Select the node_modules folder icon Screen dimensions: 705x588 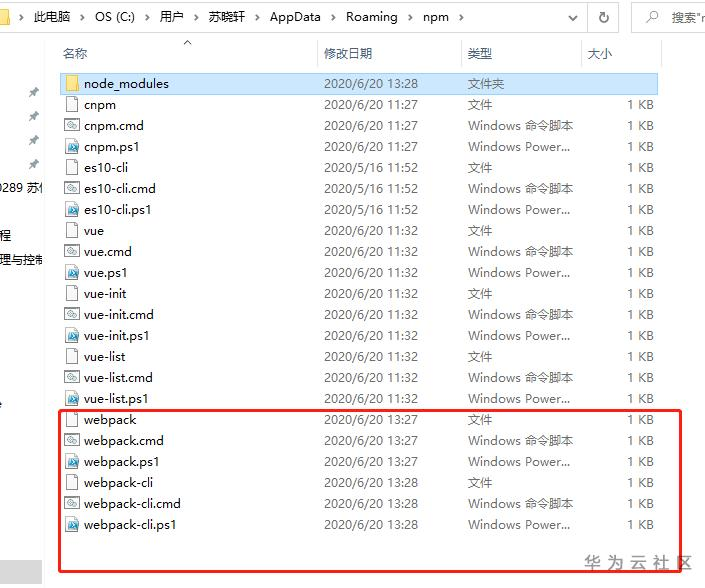[x=72, y=84]
